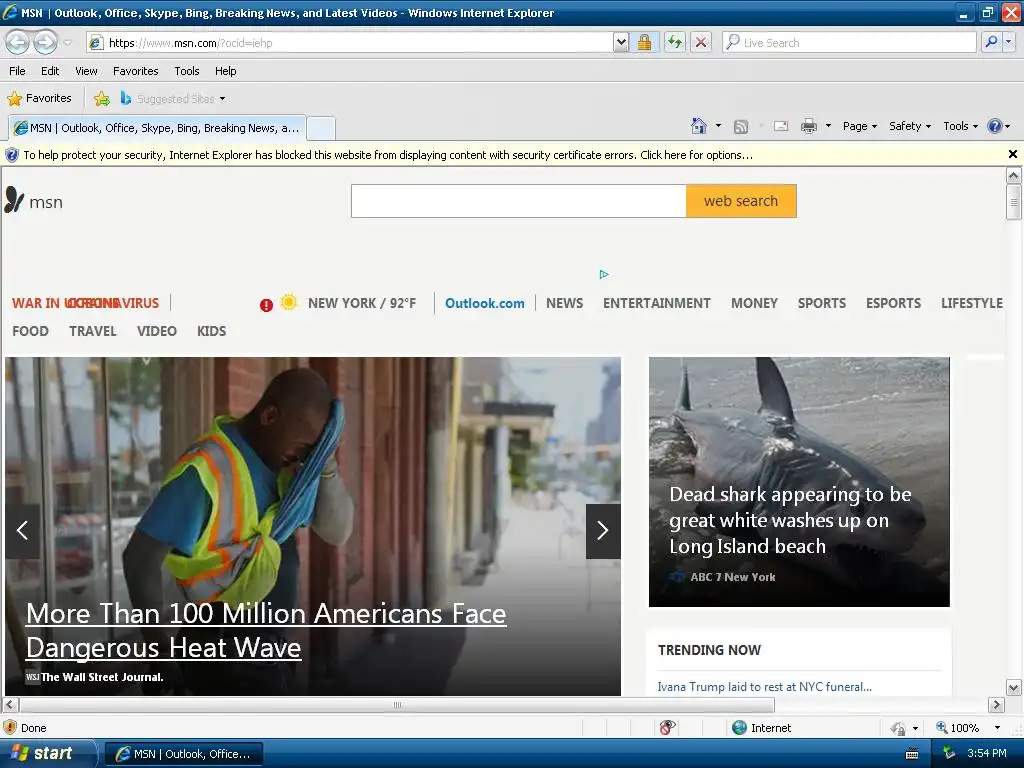Open Live Search provider dropdown arrow

[1009, 42]
